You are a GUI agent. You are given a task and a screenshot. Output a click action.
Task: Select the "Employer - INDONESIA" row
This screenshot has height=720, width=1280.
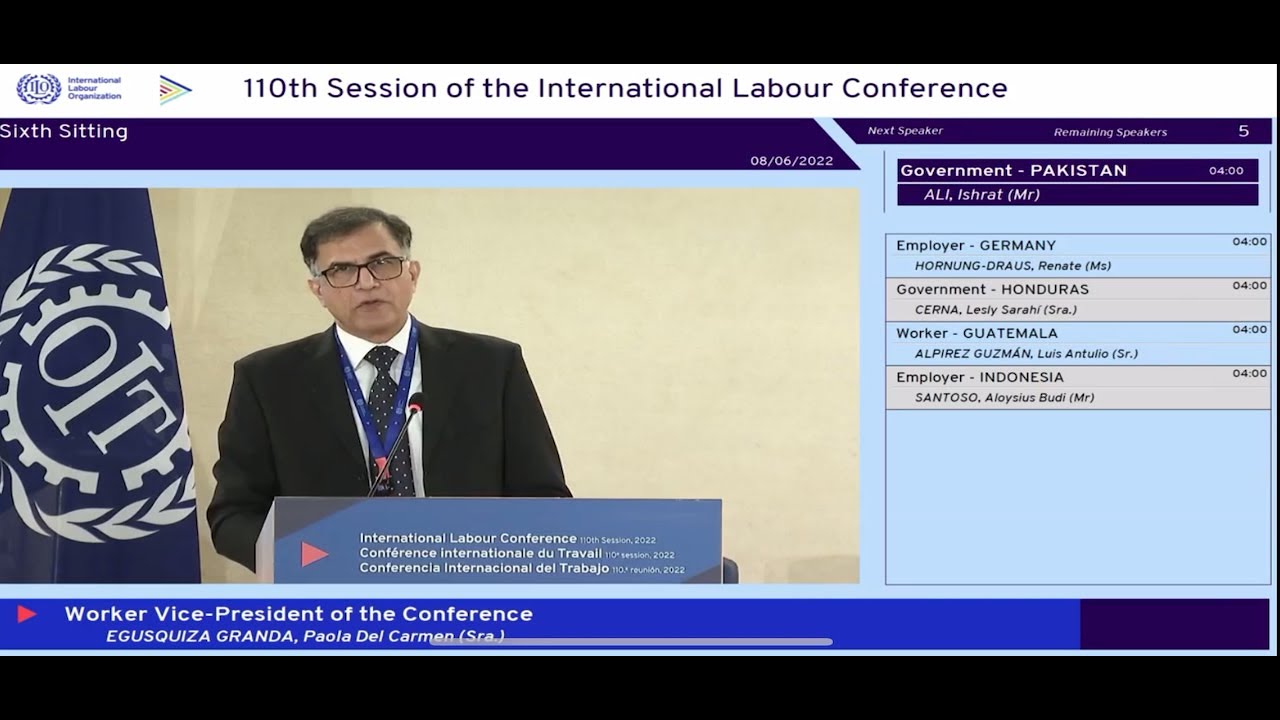pos(1078,387)
